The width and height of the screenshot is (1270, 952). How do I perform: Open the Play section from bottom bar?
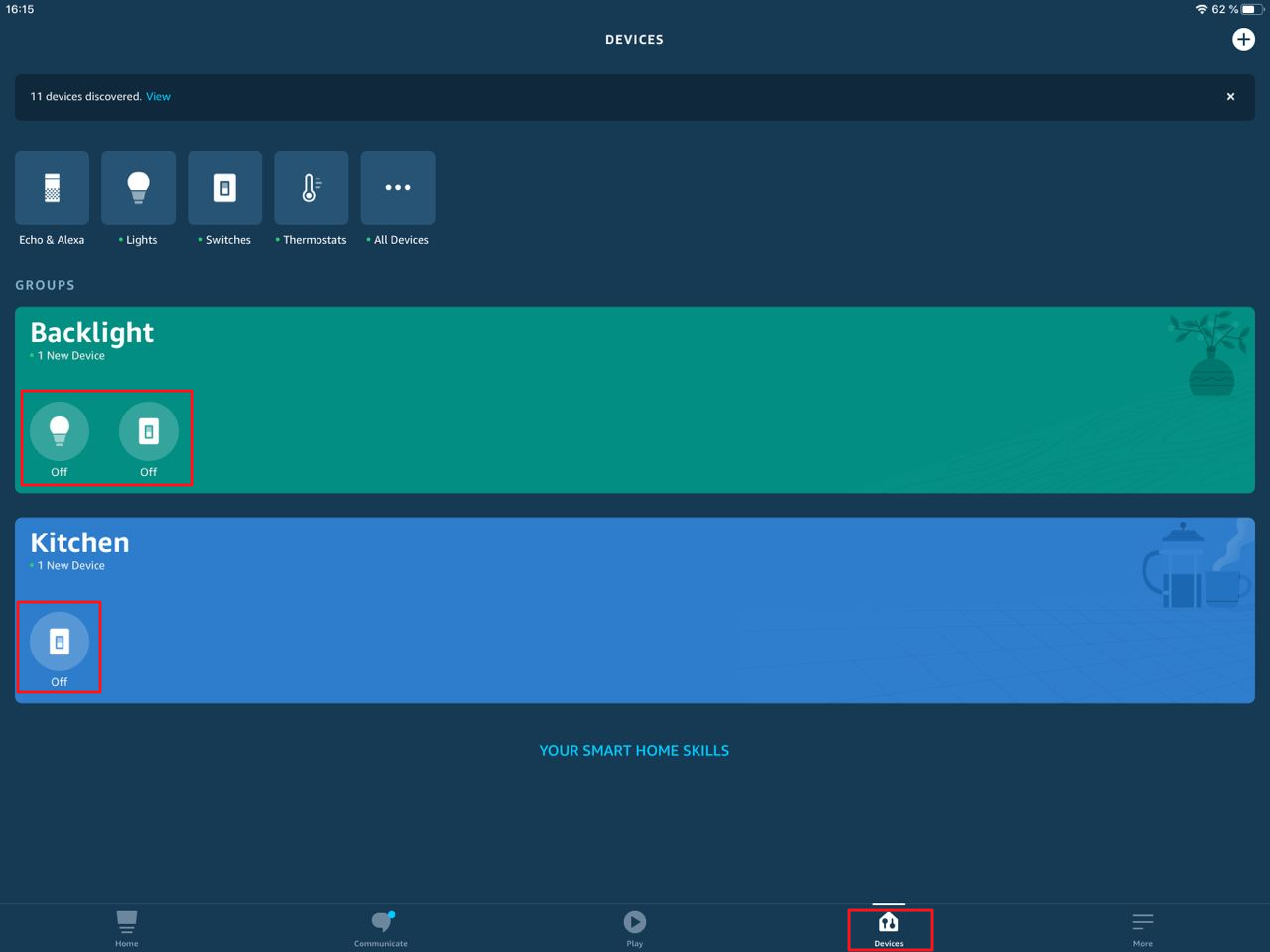coord(634,925)
